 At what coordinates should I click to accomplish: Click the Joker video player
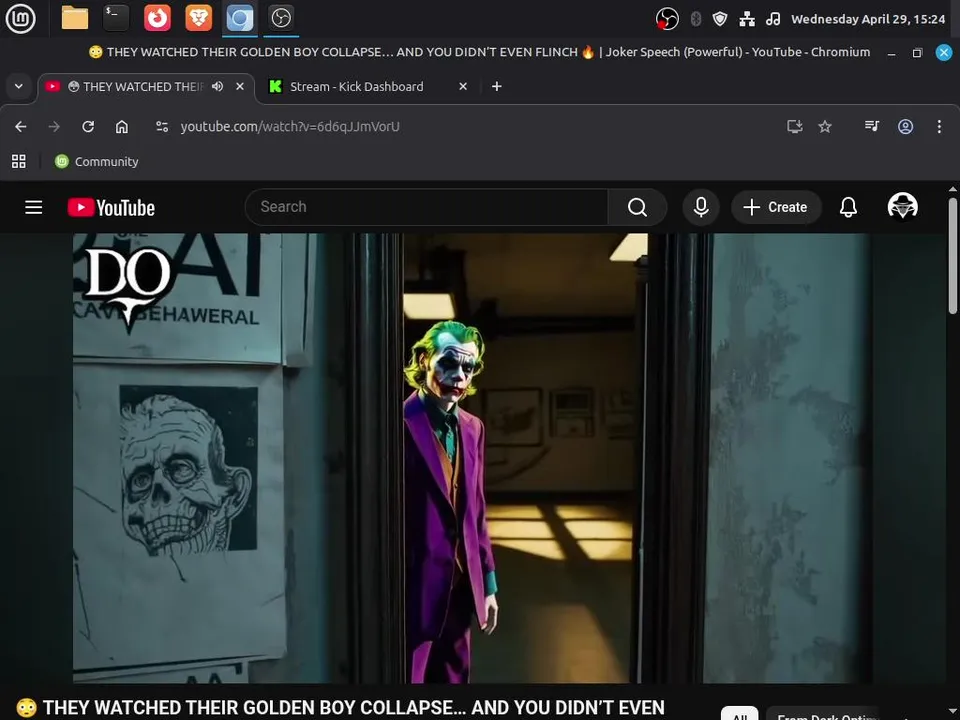tap(473, 458)
